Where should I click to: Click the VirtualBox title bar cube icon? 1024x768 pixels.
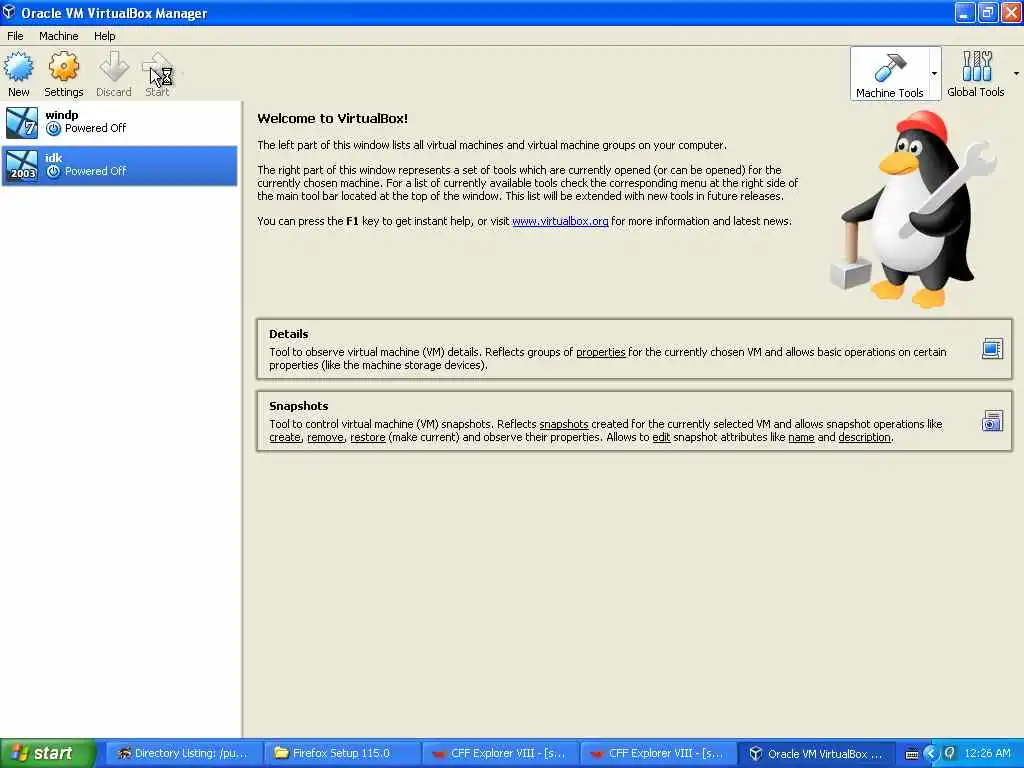point(9,12)
